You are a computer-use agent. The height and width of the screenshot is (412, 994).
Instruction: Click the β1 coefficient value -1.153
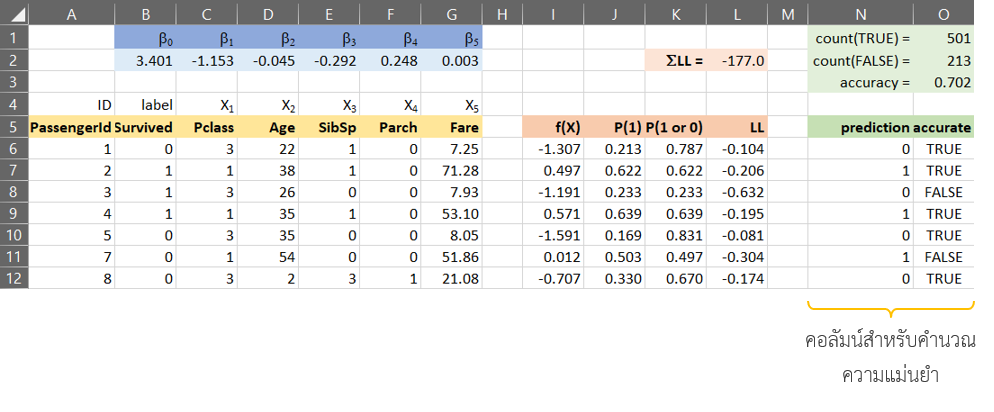[212, 61]
